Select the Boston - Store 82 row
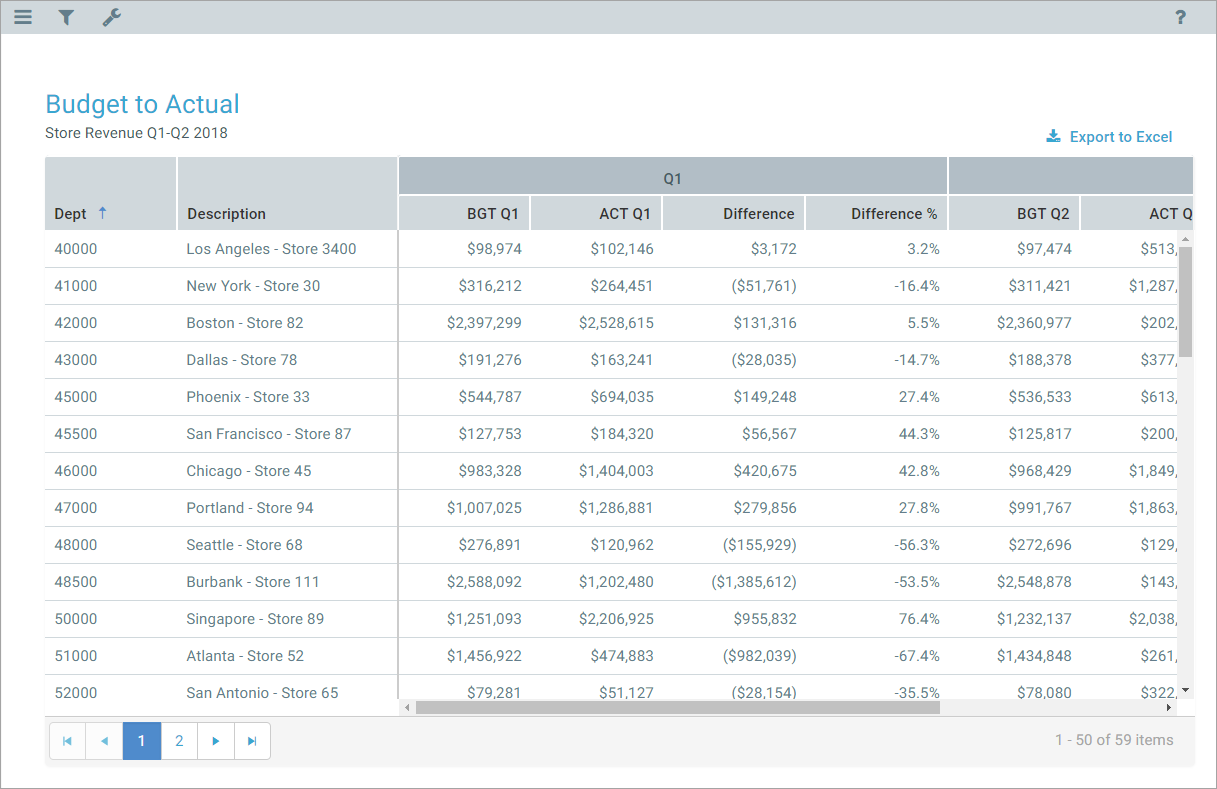The height and width of the screenshot is (789, 1217). pyautogui.click(x=245, y=323)
